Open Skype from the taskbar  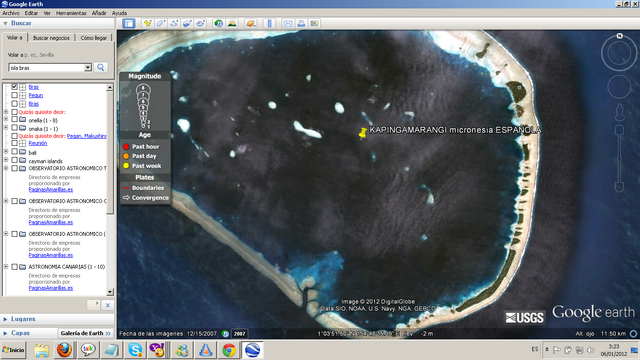coord(135,350)
